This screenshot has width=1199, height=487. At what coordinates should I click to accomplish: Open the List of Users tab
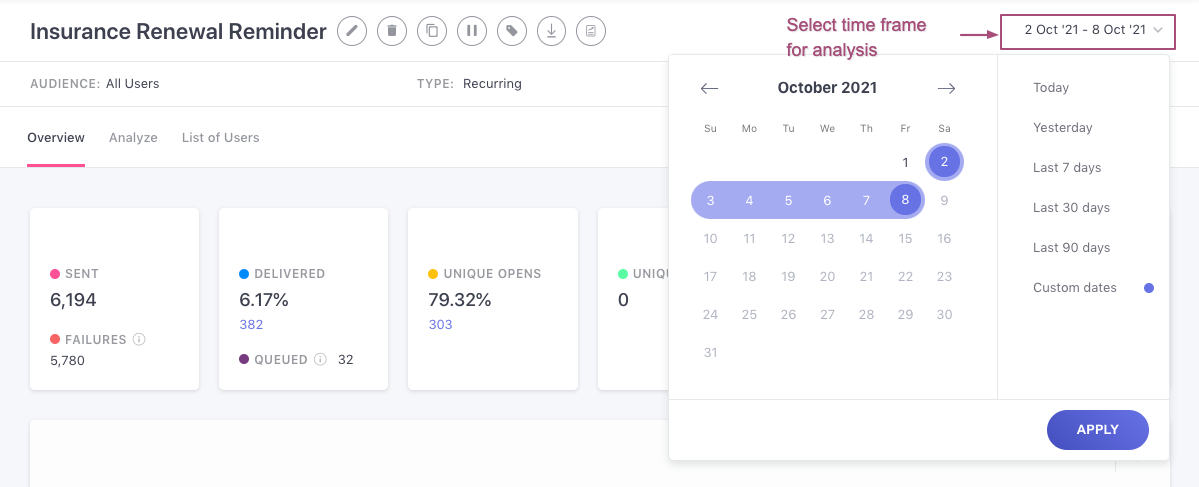point(220,138)
